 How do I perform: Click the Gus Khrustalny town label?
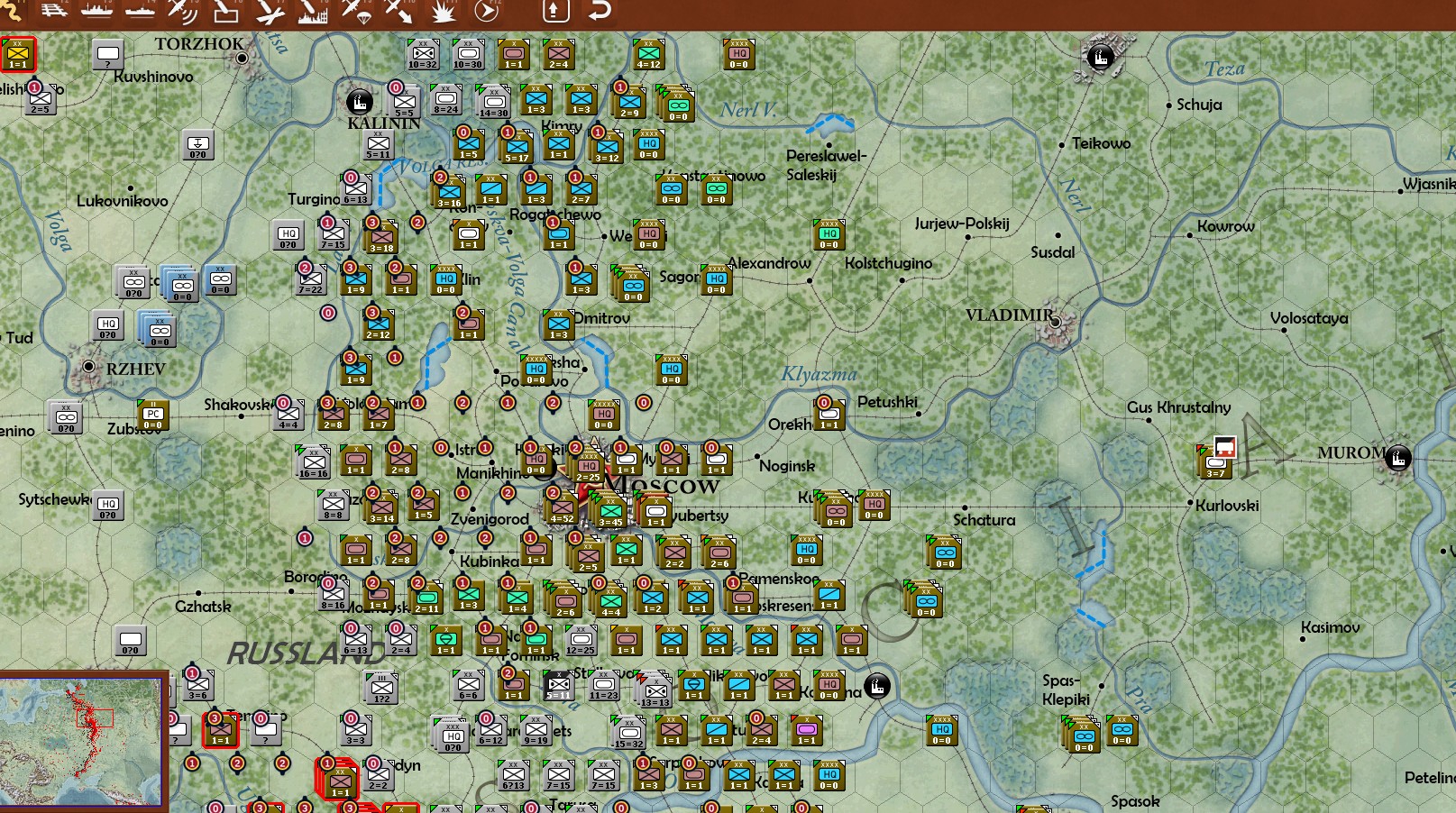[1178, 407]
